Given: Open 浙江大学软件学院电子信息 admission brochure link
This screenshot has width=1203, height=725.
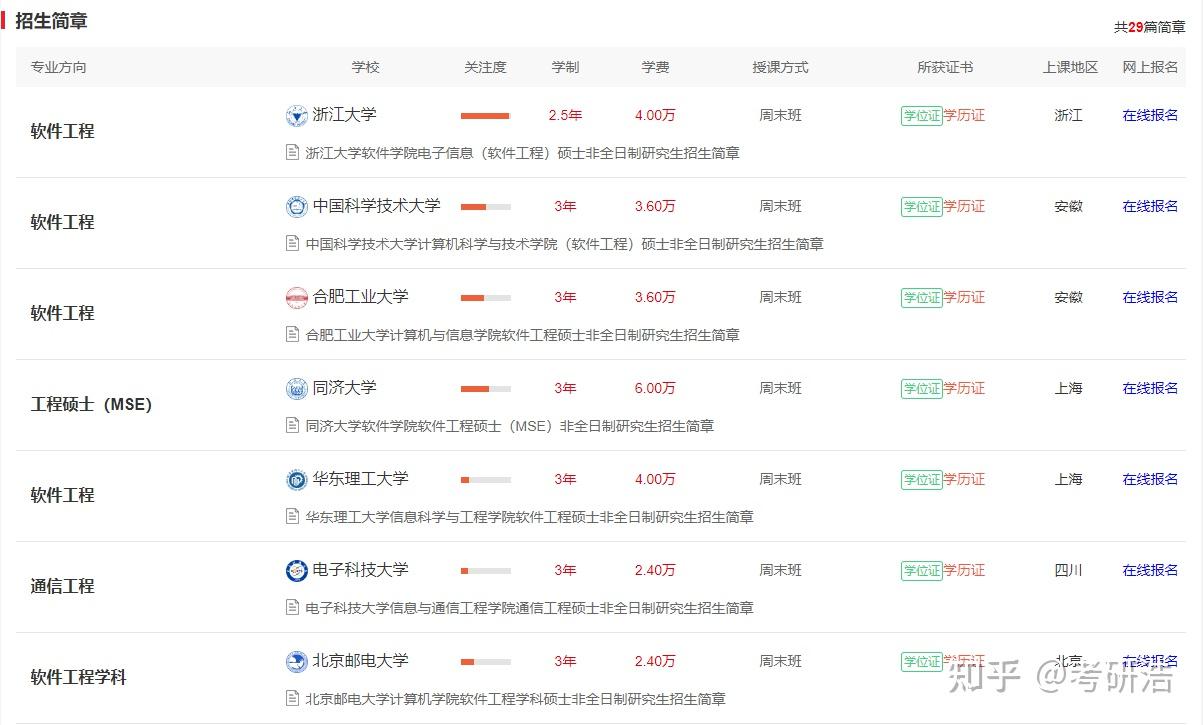Looking at the screenshot, I should pos(522,153).
